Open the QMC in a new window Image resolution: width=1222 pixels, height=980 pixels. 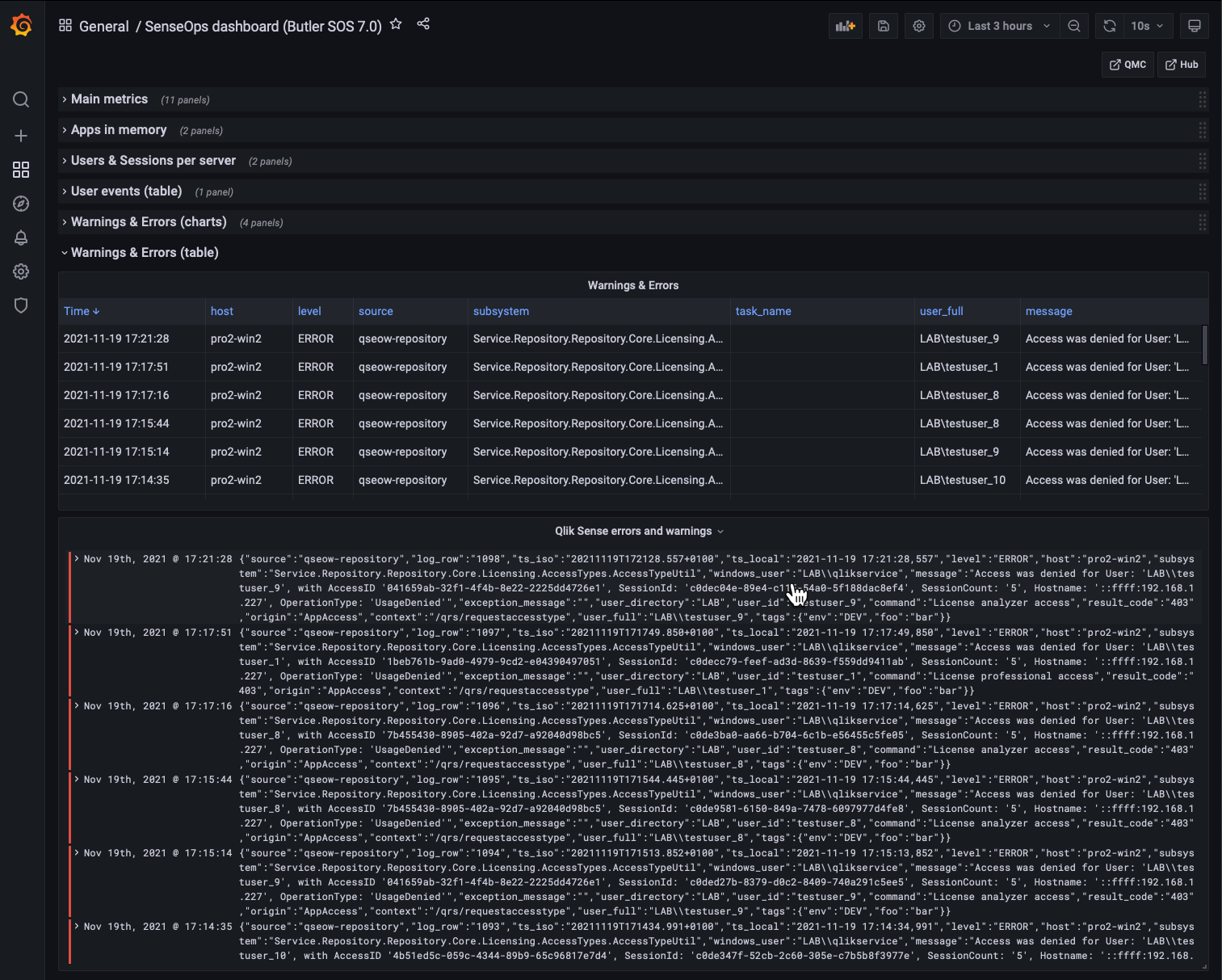tap(1128, 64)
